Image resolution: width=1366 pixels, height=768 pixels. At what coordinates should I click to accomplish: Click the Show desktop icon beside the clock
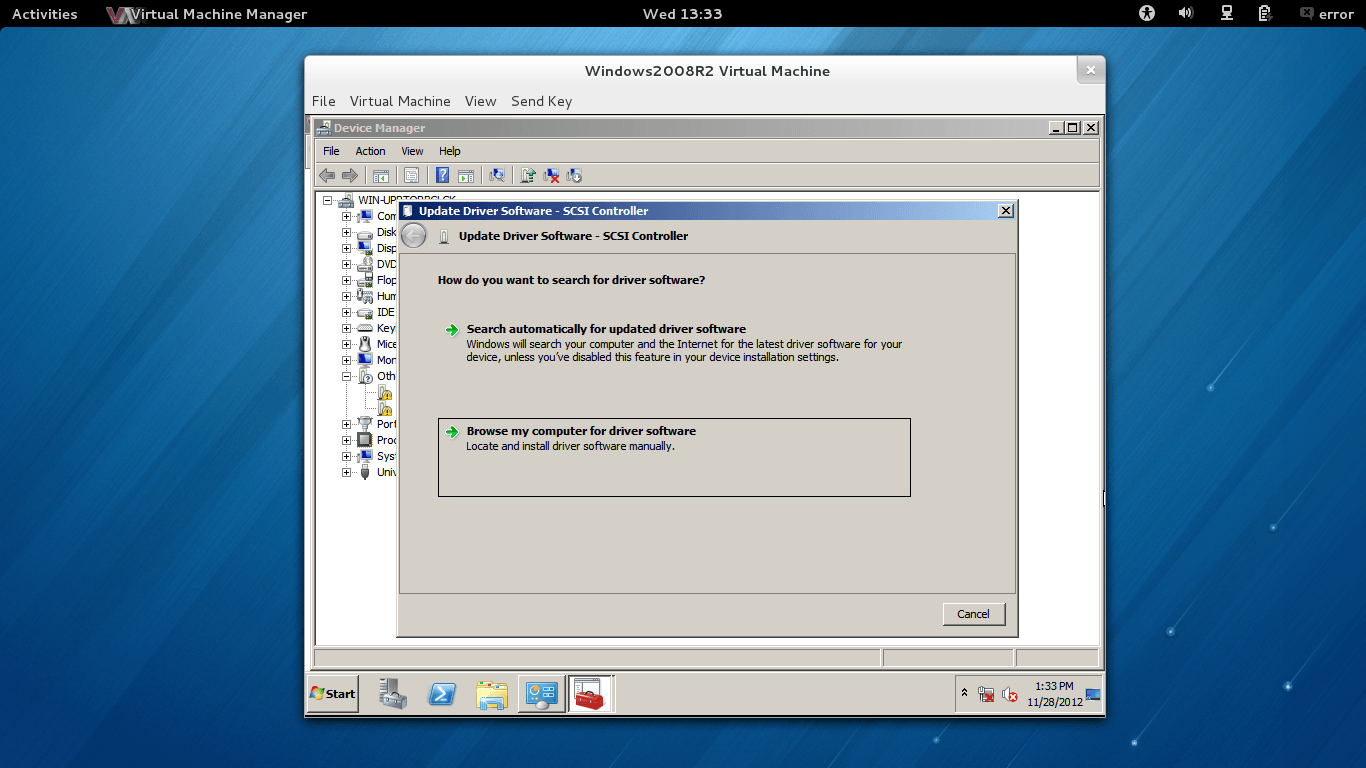click(x=1093, y=694)
